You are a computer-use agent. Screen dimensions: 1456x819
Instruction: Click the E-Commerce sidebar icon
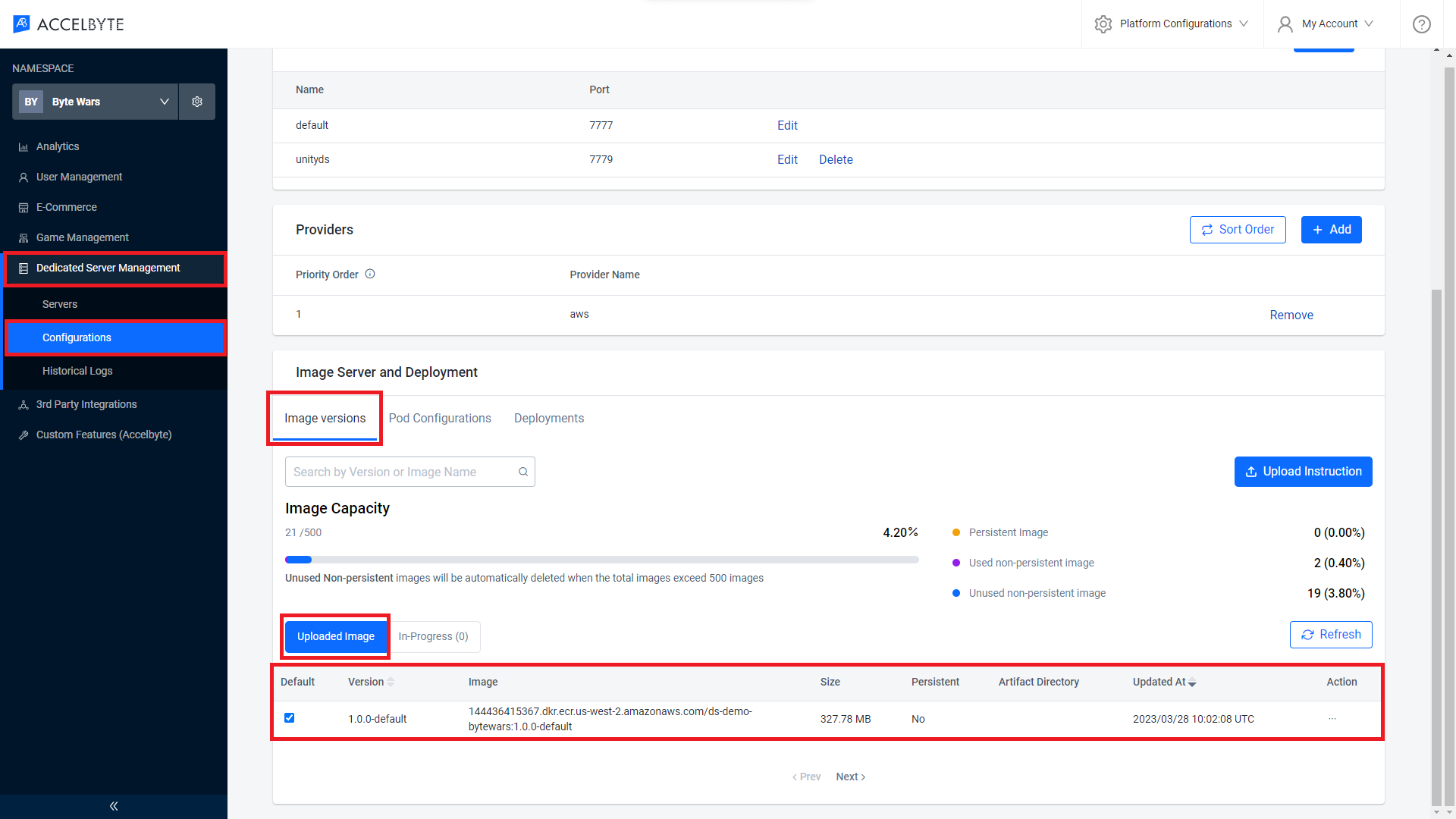[22, 207]
